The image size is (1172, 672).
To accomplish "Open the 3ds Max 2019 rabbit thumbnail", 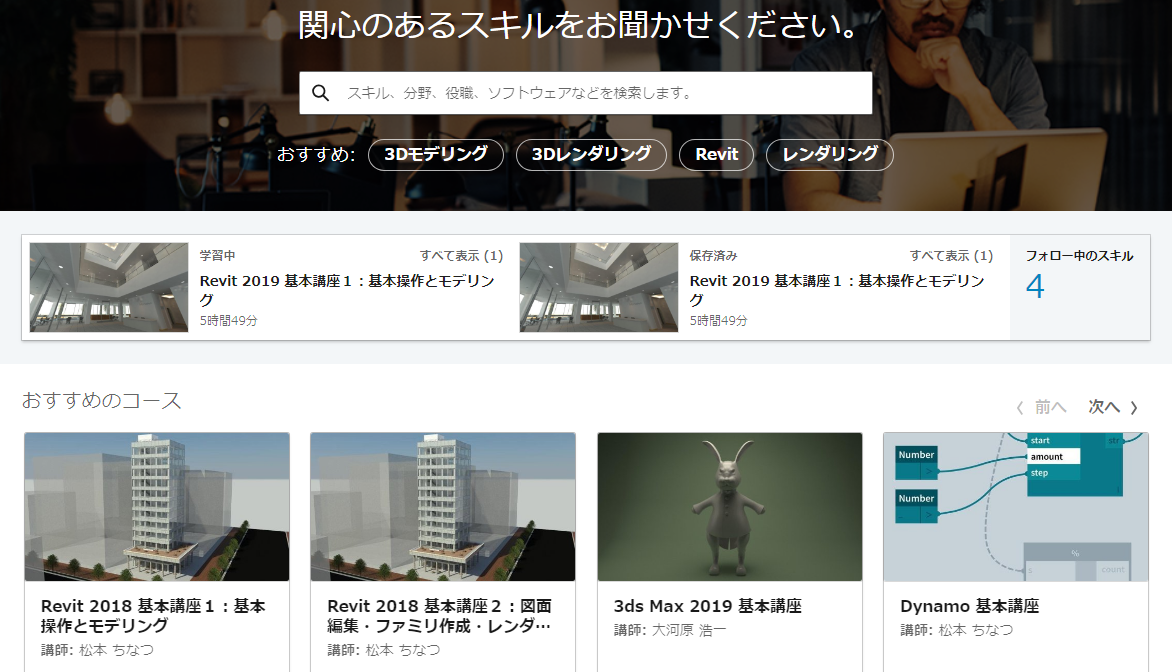I will (730, 507).
